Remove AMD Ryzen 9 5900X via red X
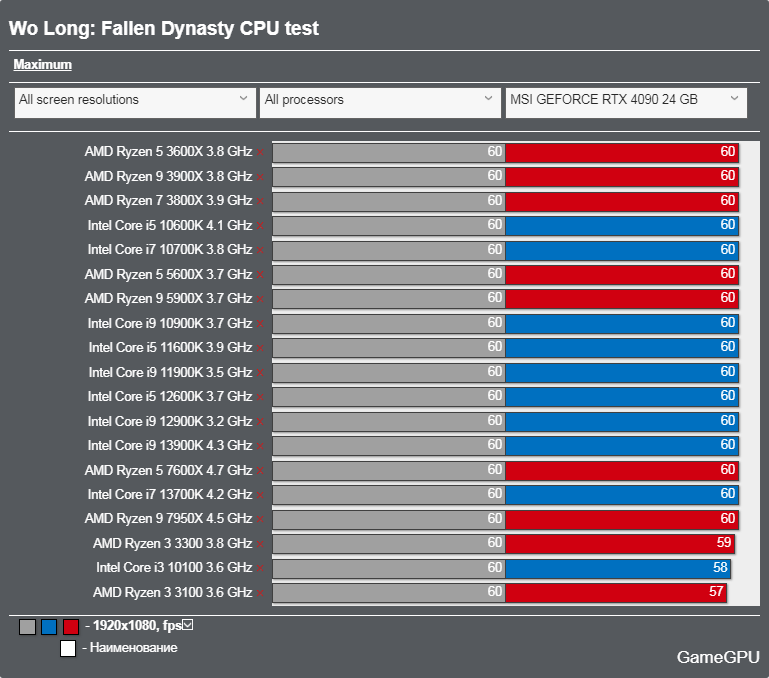769x678 pixels. tap(260, 299)
